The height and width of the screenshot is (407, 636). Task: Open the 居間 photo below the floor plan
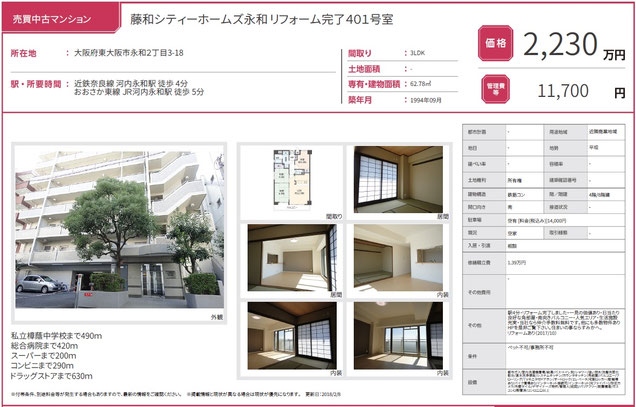point(292,258)
